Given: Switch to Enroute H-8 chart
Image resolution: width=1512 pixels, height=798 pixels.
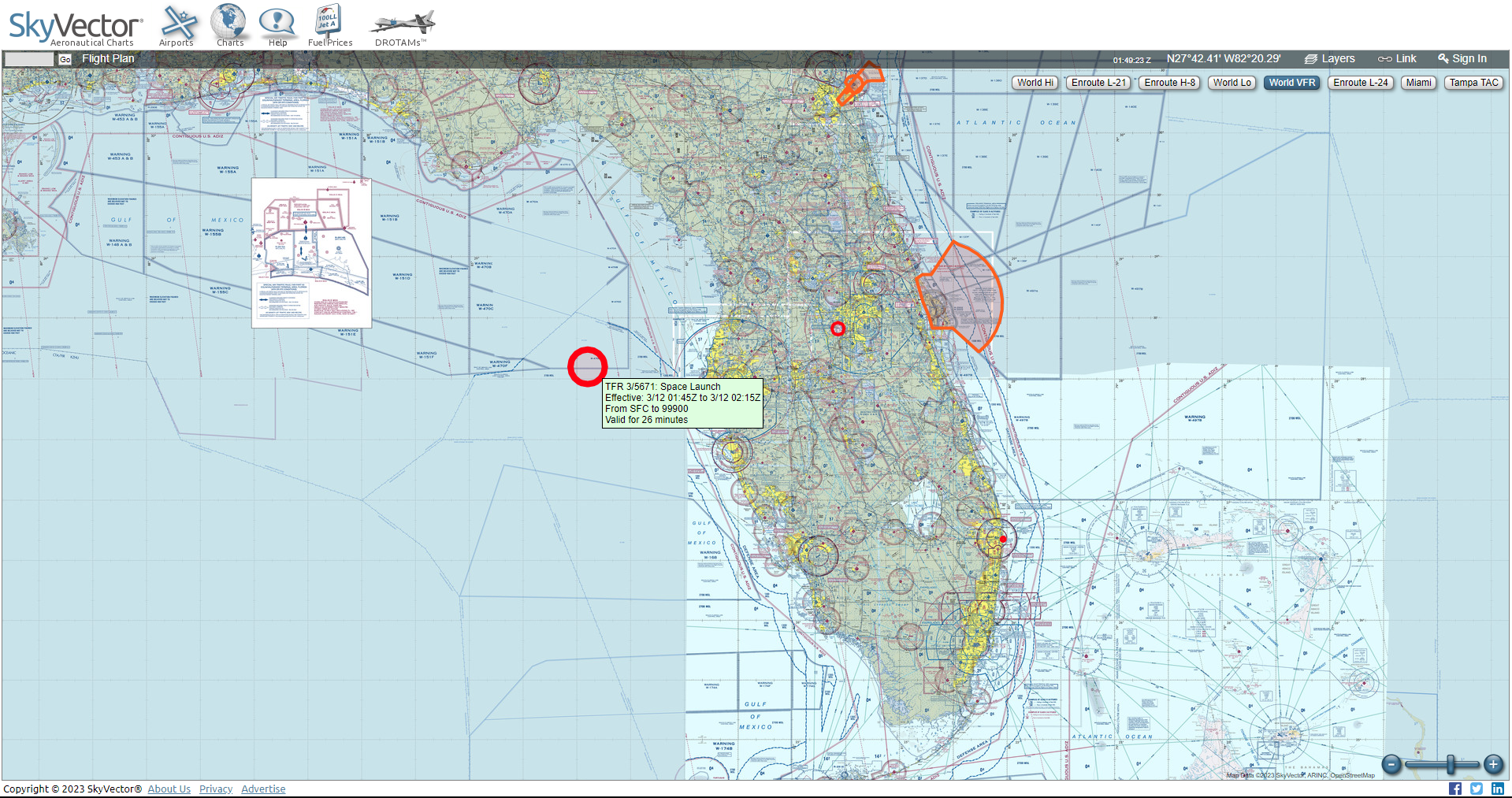Looking at the screenshot, I should pos(1169,83).
